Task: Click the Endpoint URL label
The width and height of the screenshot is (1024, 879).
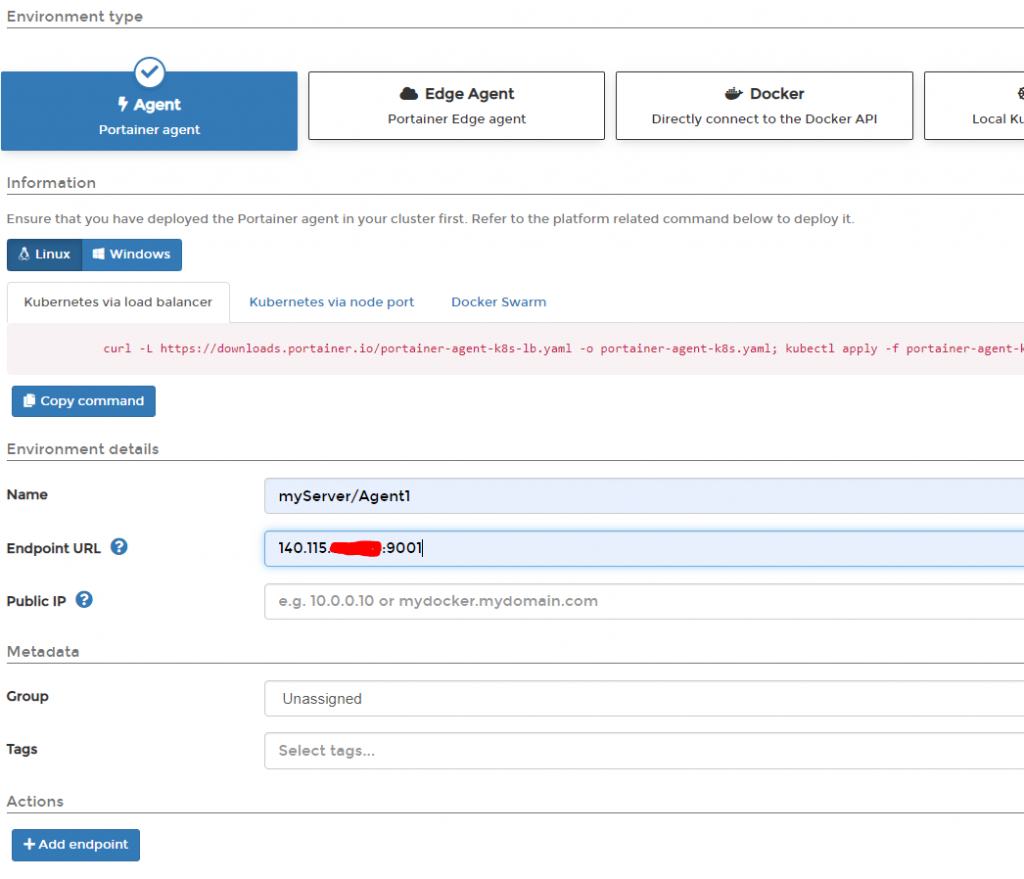Action: point(54,549)
